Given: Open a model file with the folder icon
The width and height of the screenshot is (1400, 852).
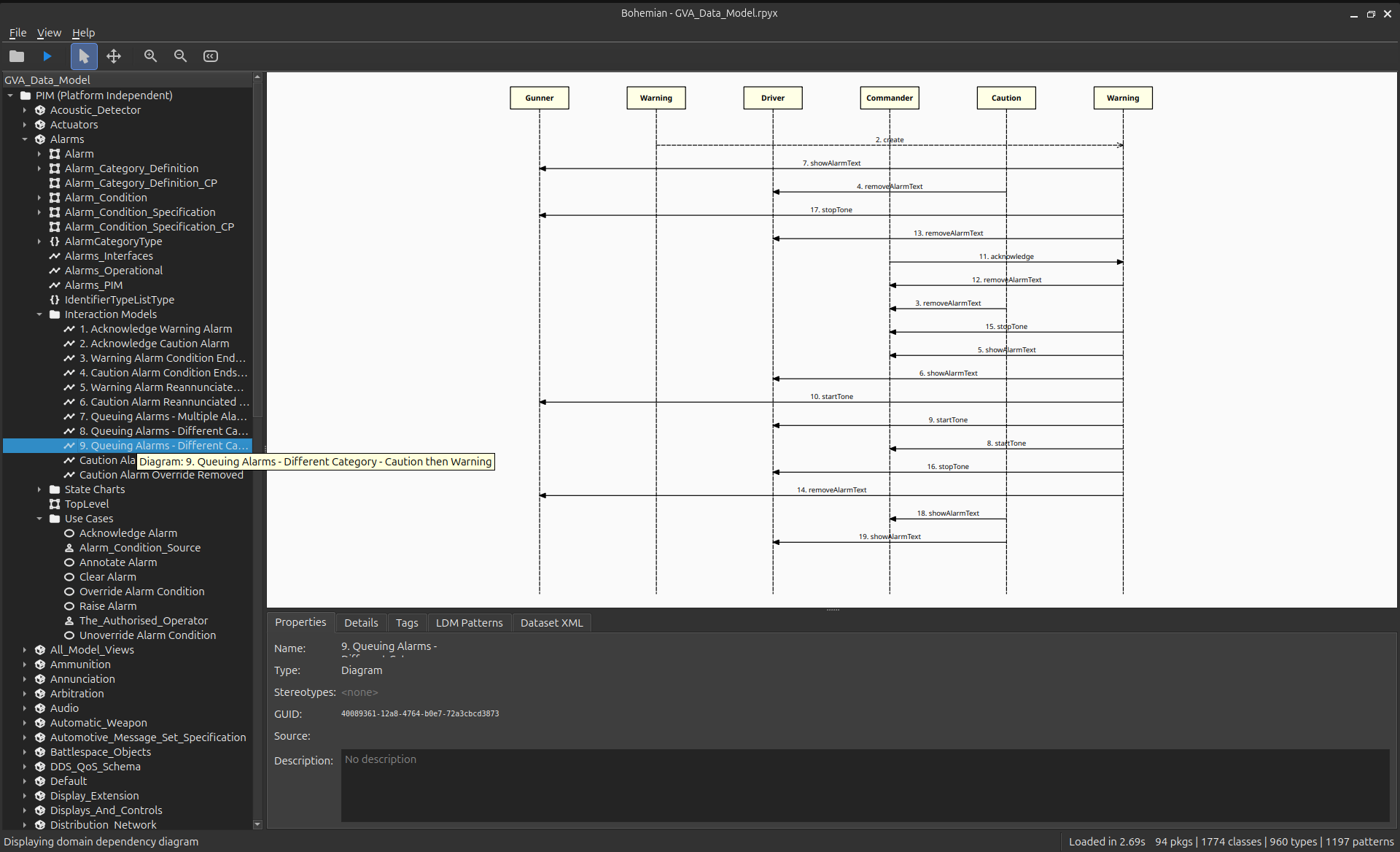Looking at the screenshot, I should pyautogui.click(x=16, y=56).
